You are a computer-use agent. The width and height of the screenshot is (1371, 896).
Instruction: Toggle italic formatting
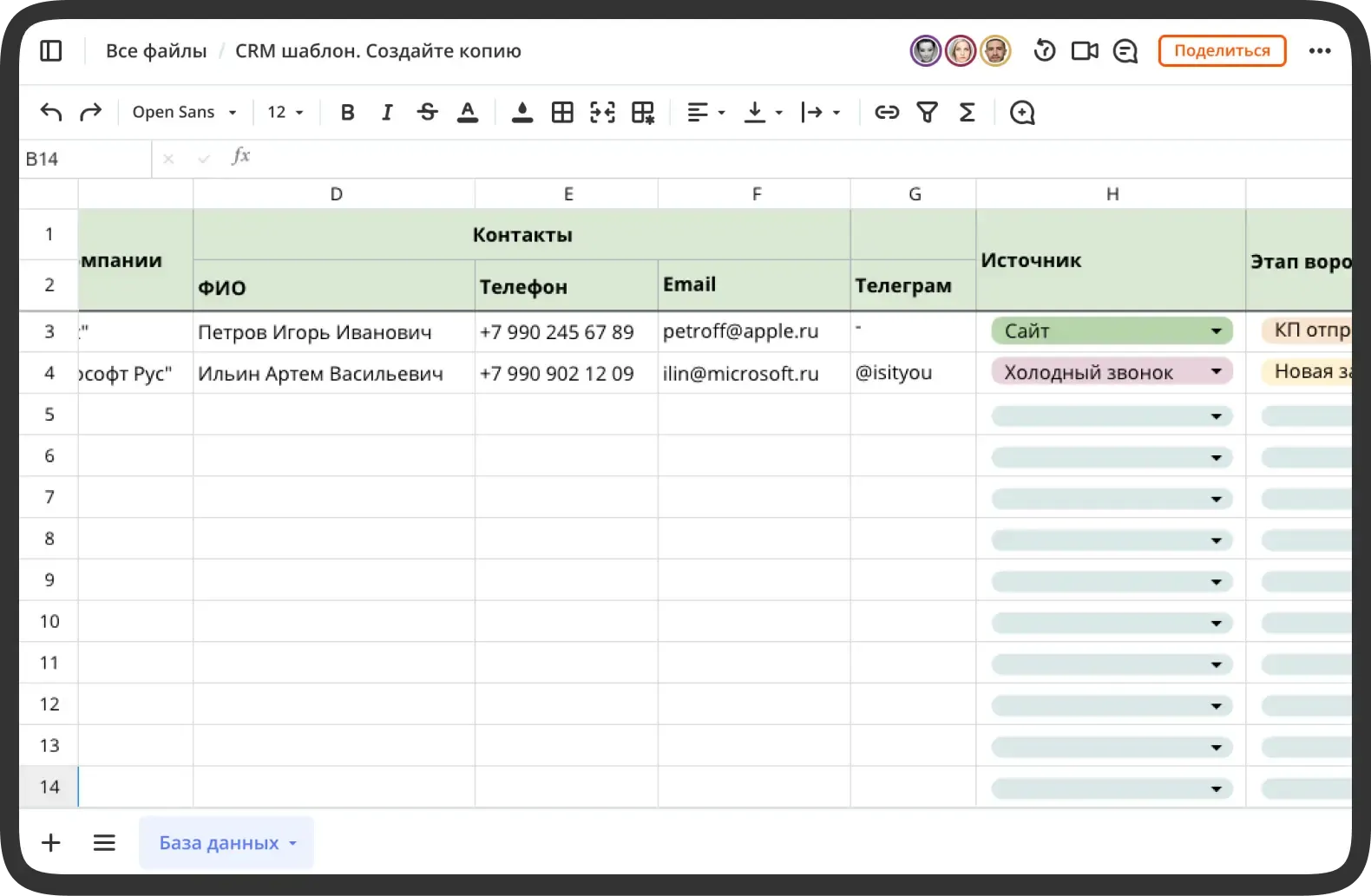pyautogui.click(x=387, y=112)
